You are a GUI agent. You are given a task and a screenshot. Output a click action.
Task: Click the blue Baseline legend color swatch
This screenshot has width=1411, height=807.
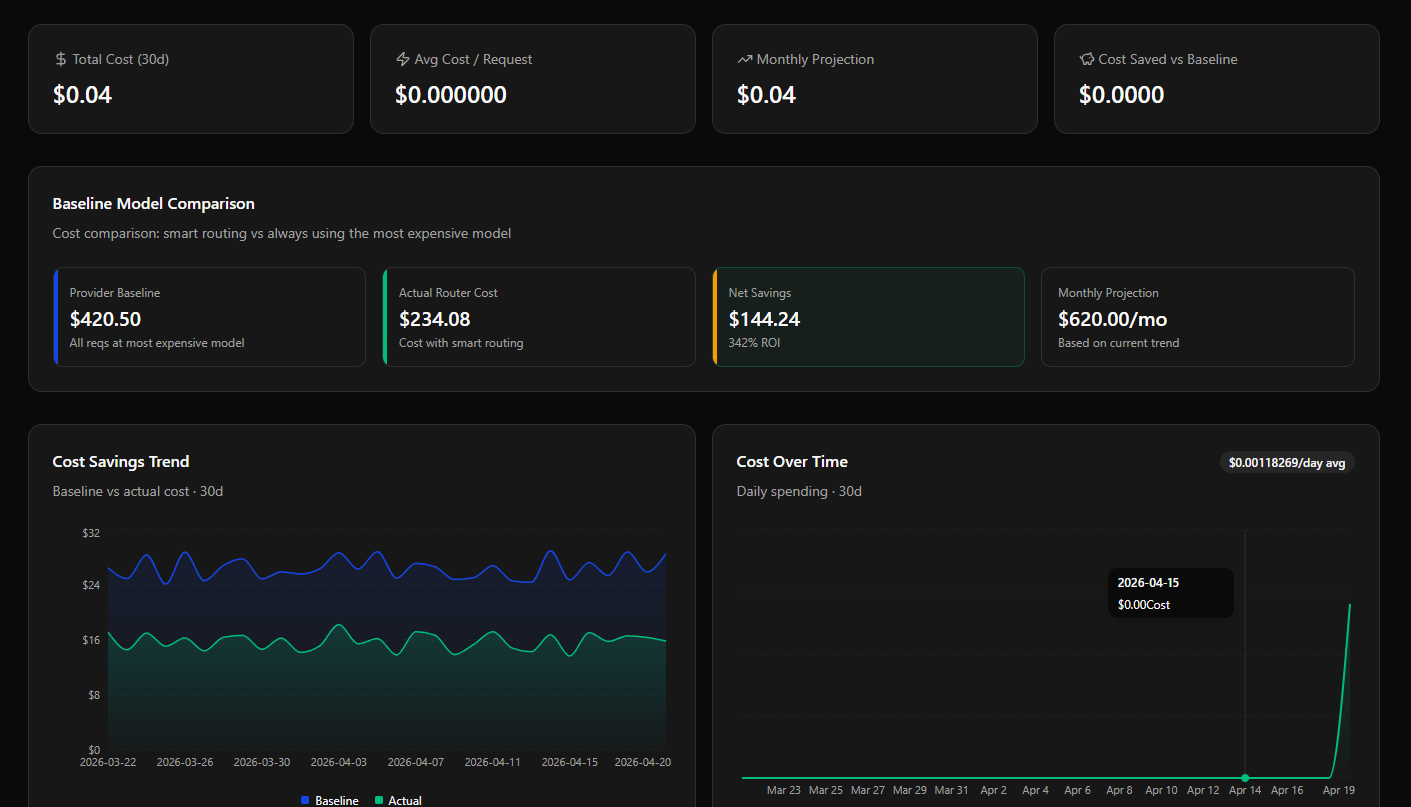click(306, 800)
